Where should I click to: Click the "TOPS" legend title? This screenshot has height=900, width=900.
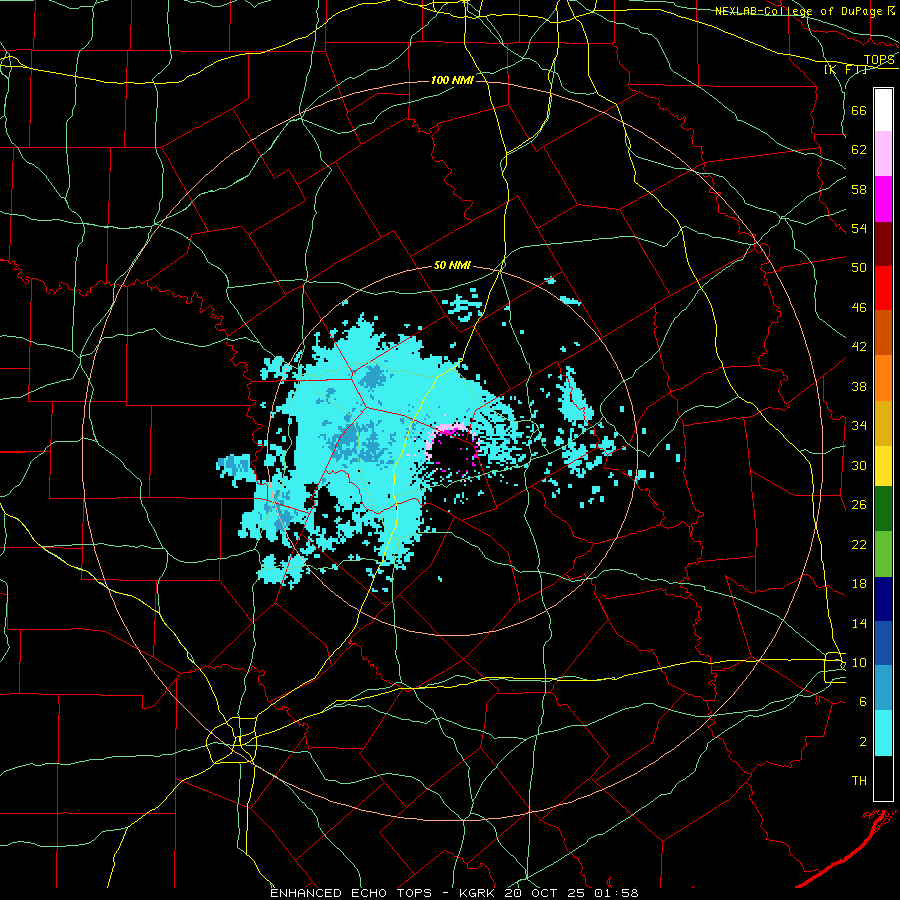click(x=879, y=60)
